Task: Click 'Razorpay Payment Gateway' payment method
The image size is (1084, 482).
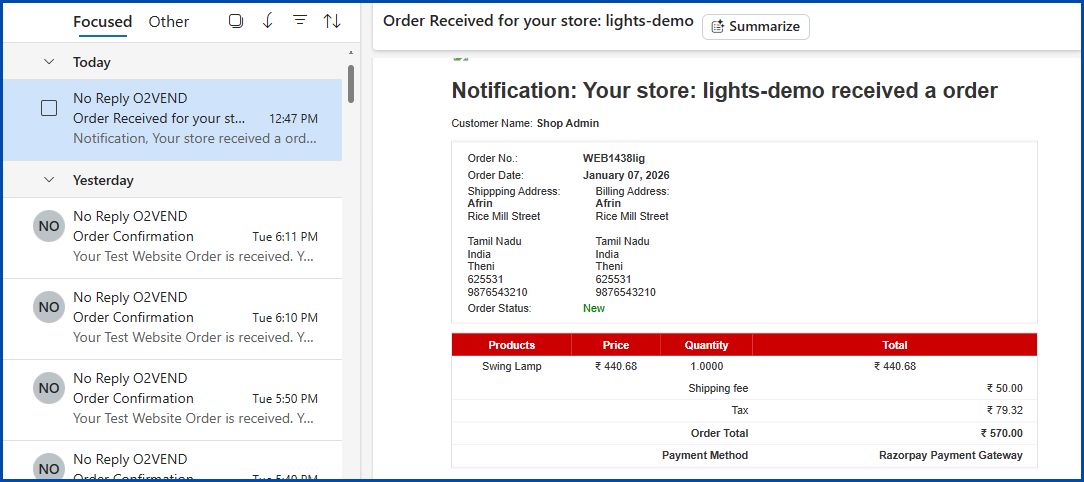Action: click(951, 455)
